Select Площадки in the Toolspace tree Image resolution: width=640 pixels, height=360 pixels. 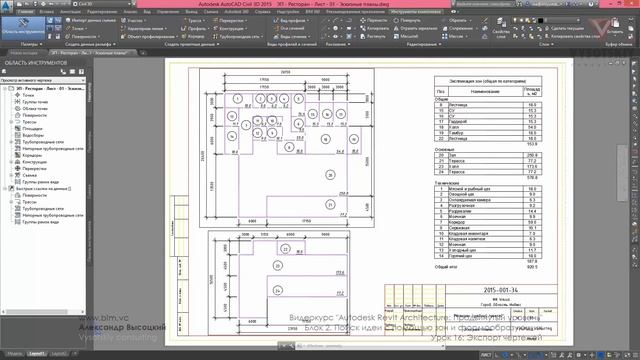(x=32, y=129)
